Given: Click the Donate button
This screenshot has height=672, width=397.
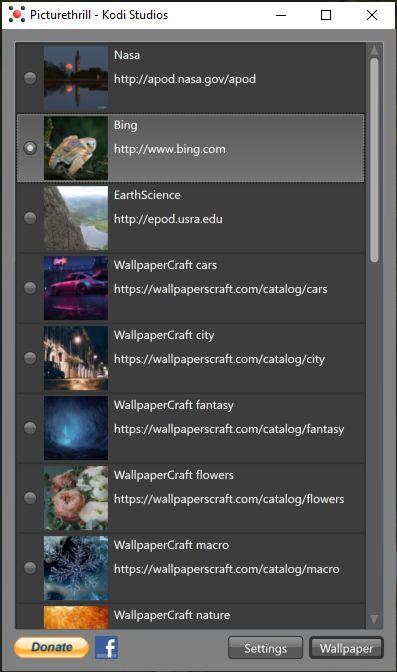Looking at the screenshot, I should tap(51, 647).
